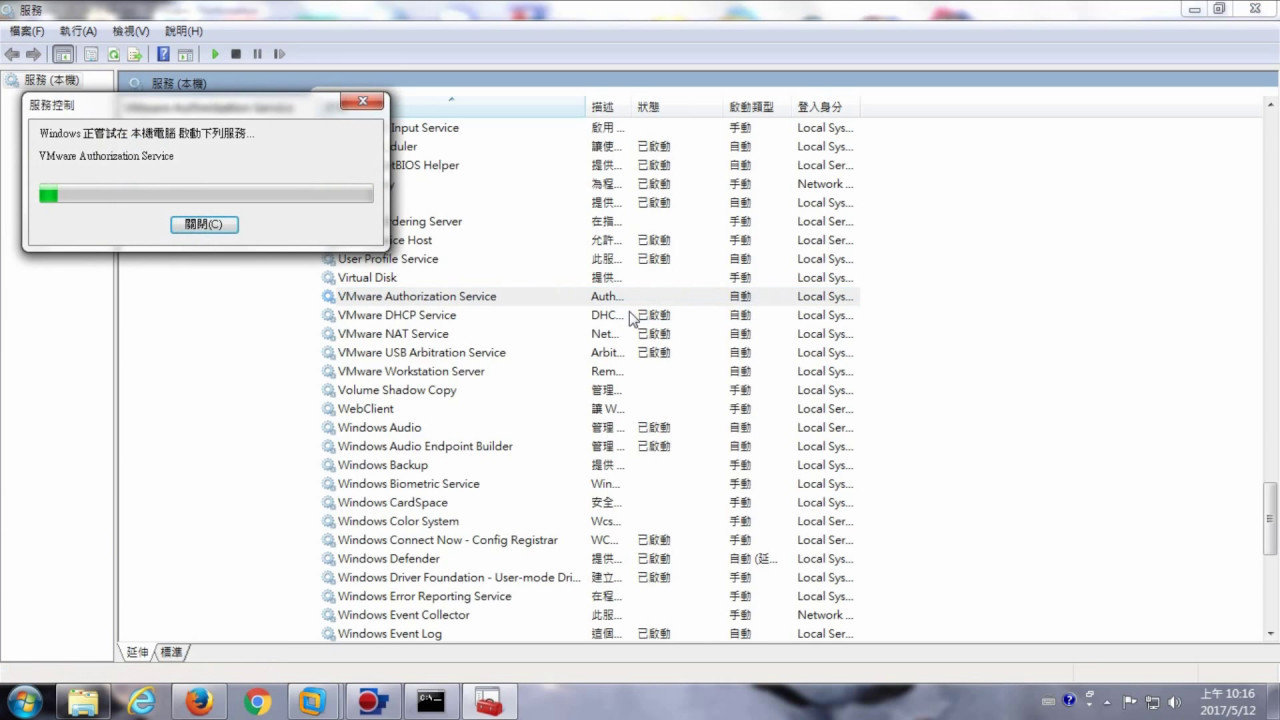
Task: Launch Internet Explorer from the taskbar
Action: tap(142, 702)
